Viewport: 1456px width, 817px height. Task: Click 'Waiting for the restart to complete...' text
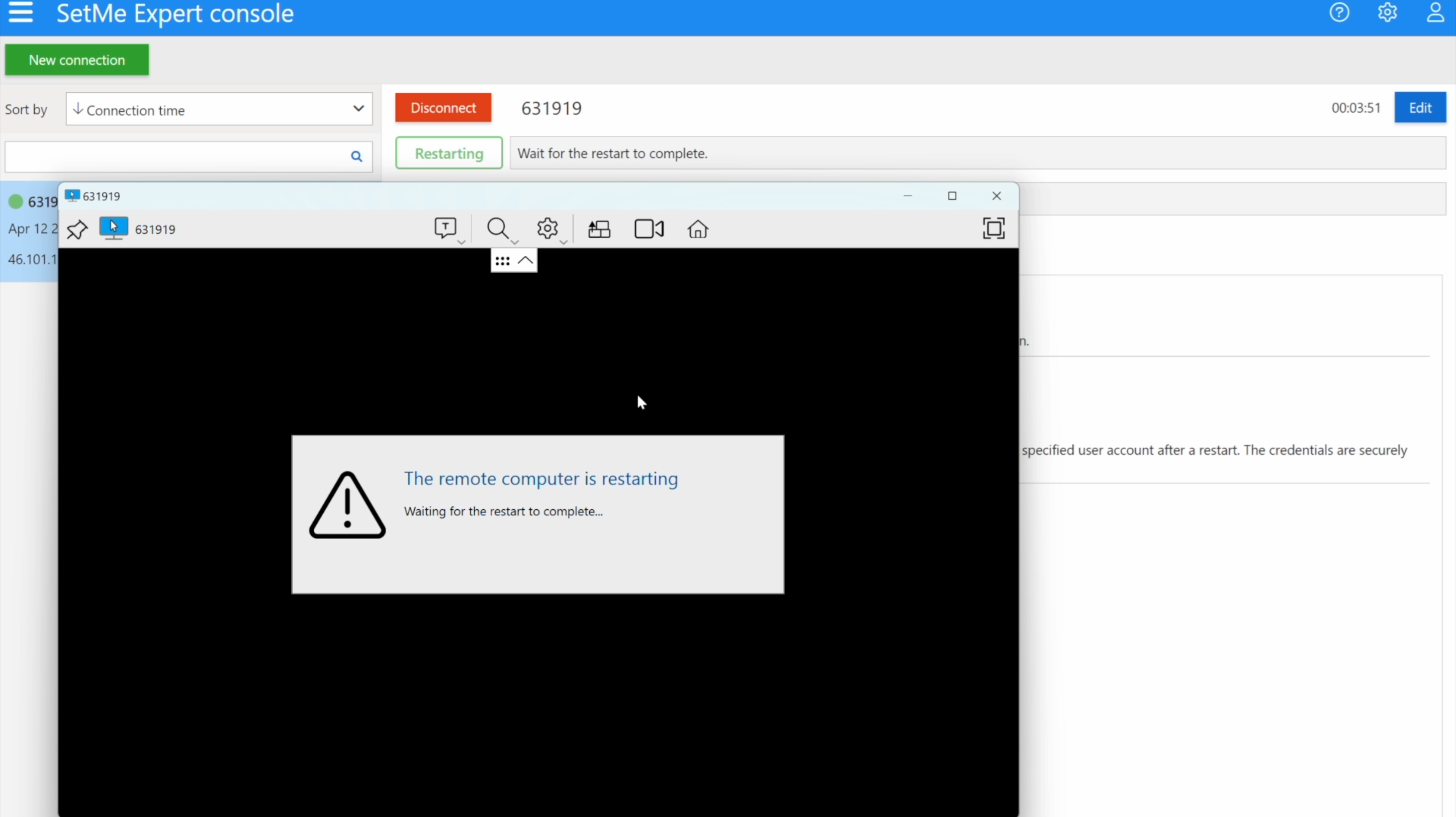(x=503, y=511)
